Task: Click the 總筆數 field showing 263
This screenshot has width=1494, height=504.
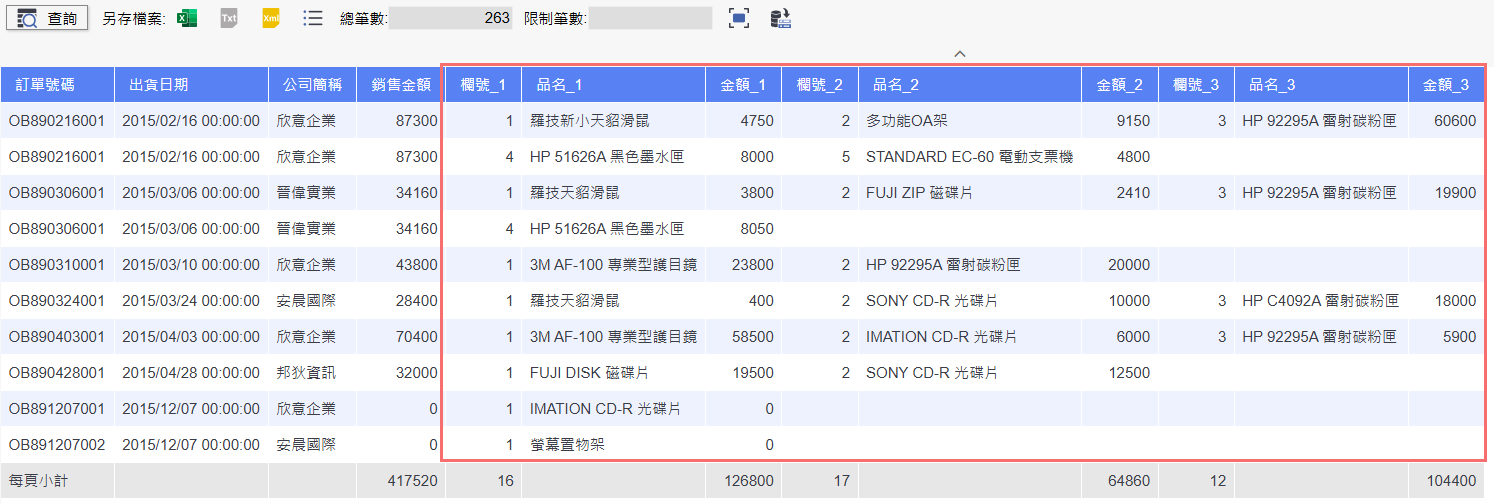Action: 450,18
